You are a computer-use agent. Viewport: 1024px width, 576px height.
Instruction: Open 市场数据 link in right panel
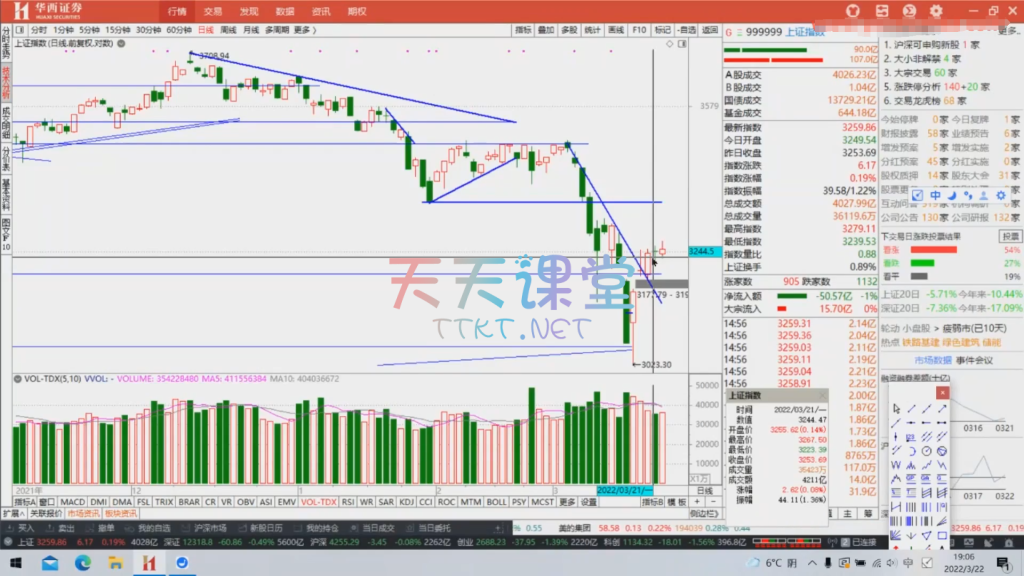932,359
